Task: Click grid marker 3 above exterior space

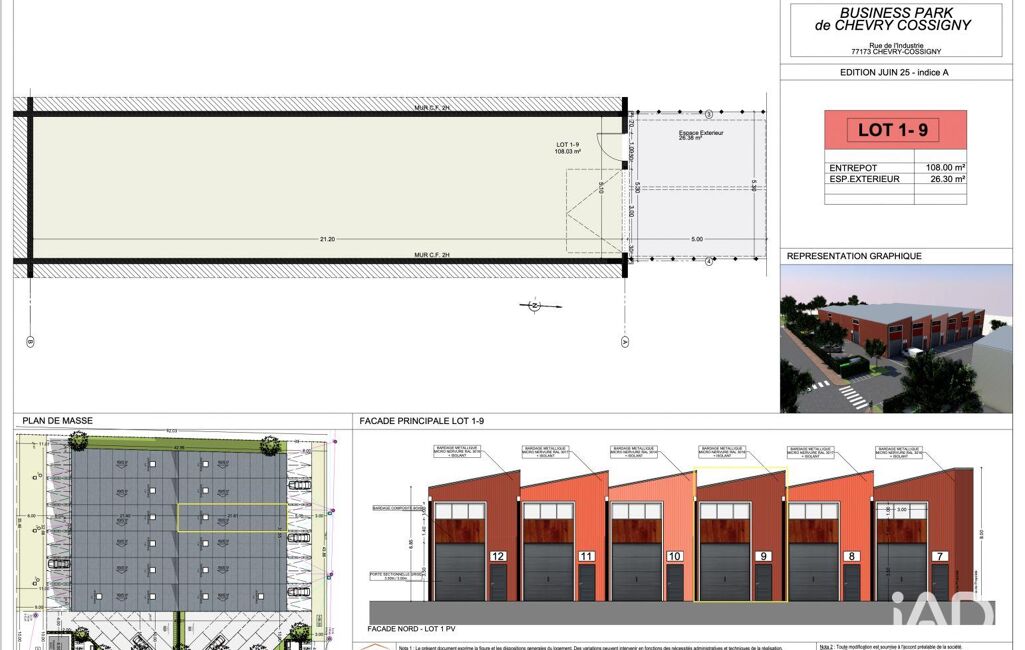Action: 708,113
